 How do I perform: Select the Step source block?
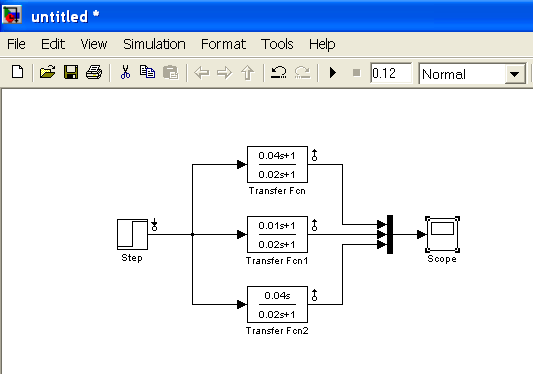(132, 234)
